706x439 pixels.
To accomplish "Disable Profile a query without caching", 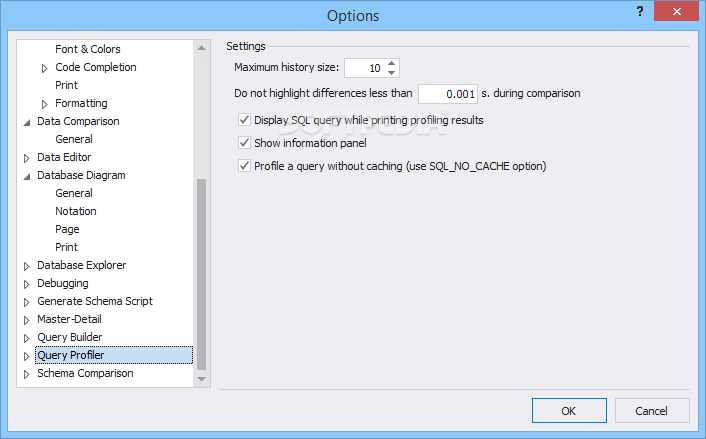I will 244,166.
